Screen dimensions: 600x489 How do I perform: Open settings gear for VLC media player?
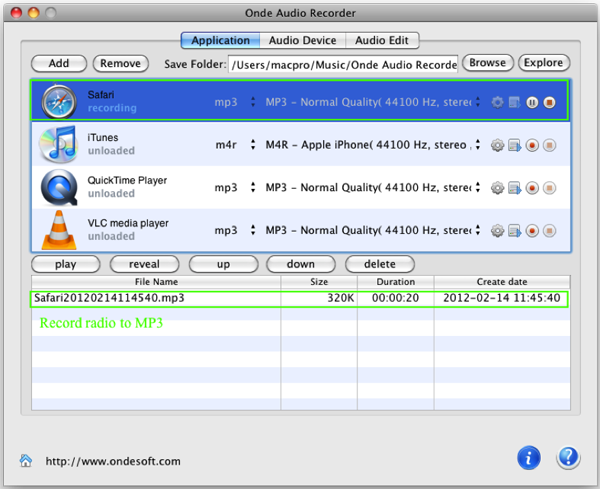click(x=498, y=231)
